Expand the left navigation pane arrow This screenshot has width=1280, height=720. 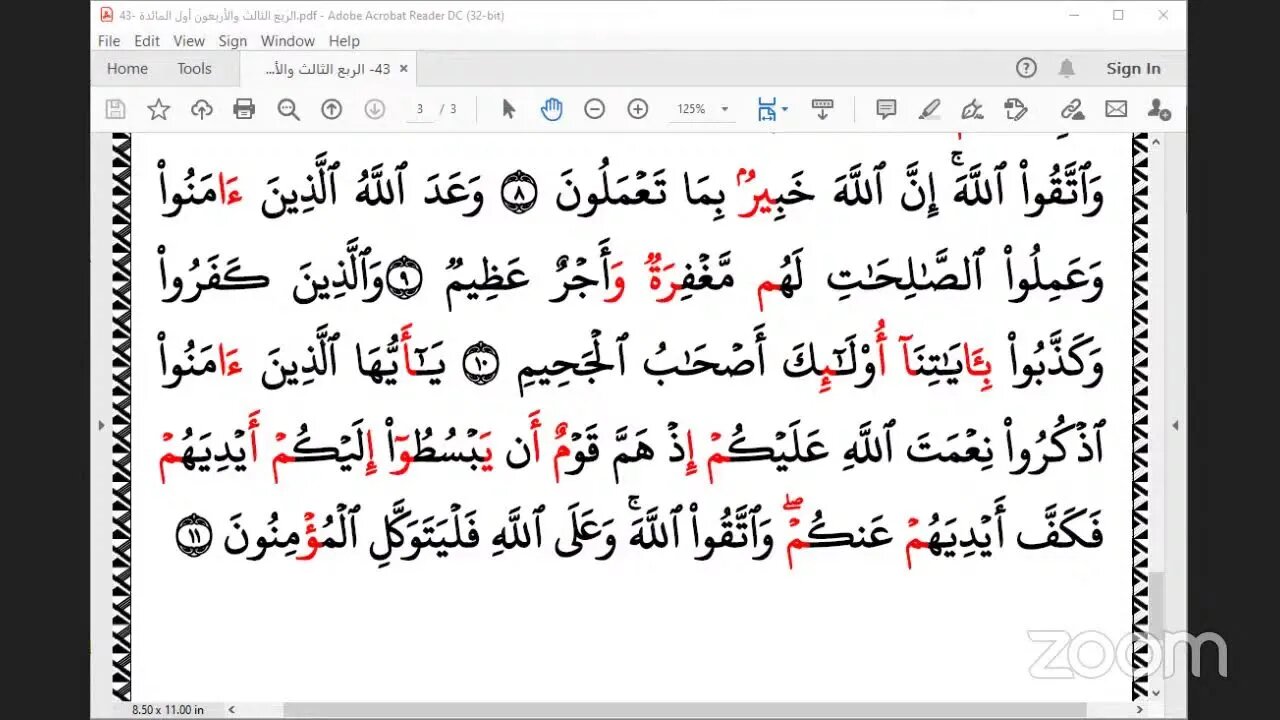coord(100,425)
